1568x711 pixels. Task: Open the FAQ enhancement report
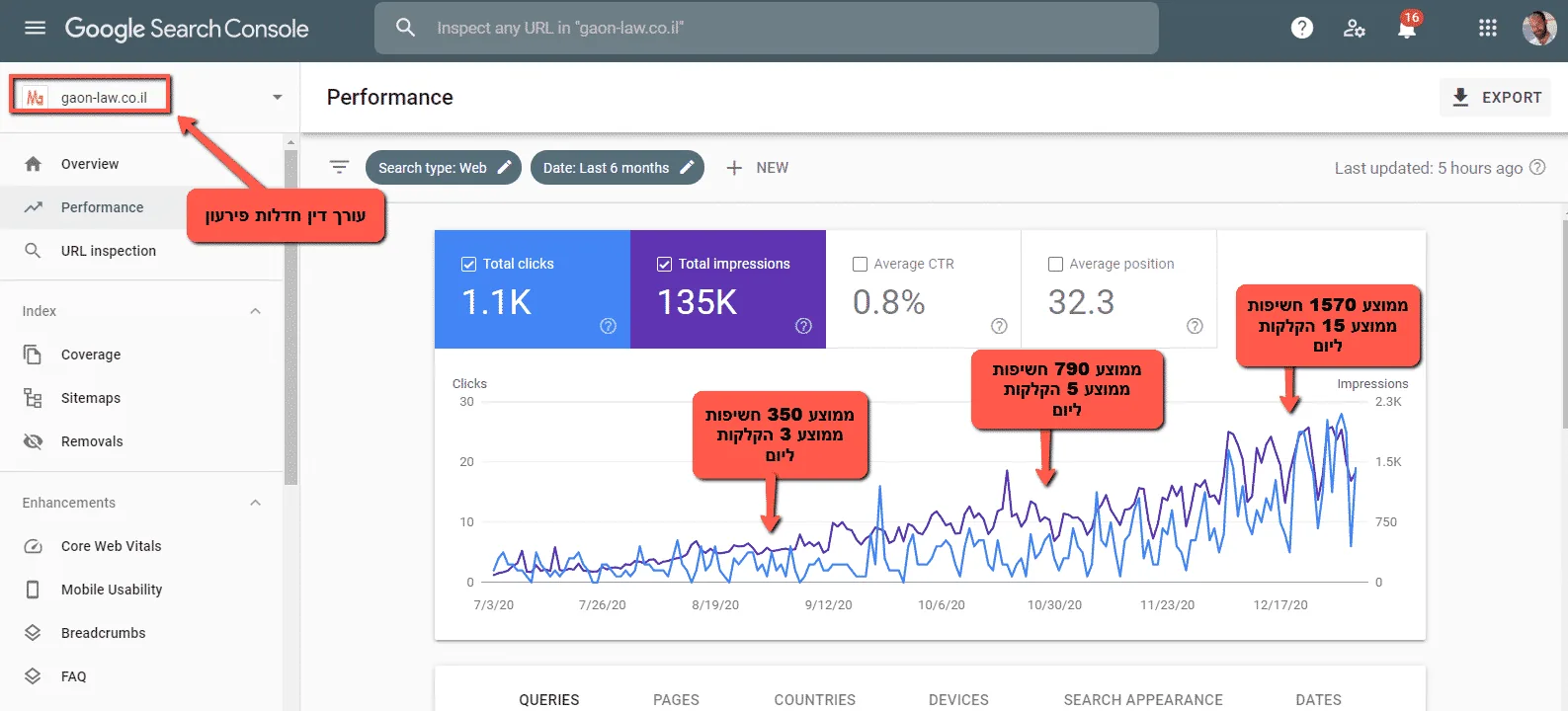pyautogui.click(x=74, y=676)
